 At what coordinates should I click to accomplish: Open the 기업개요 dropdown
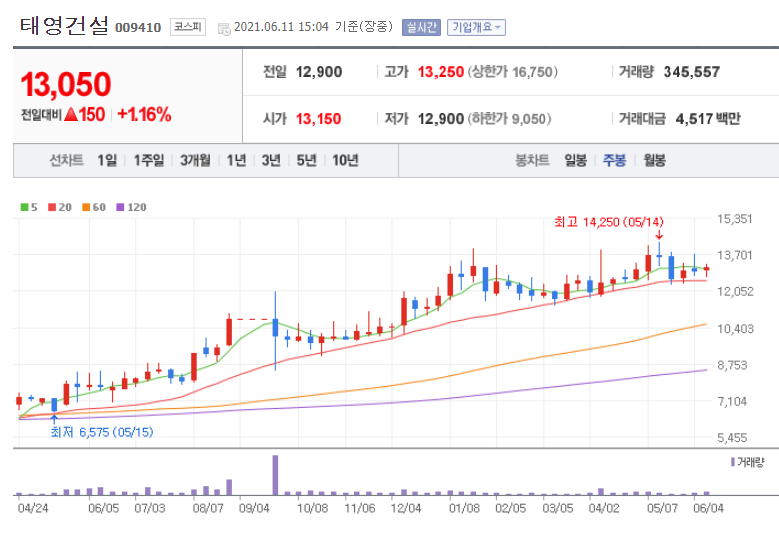[x=476, y=27]
